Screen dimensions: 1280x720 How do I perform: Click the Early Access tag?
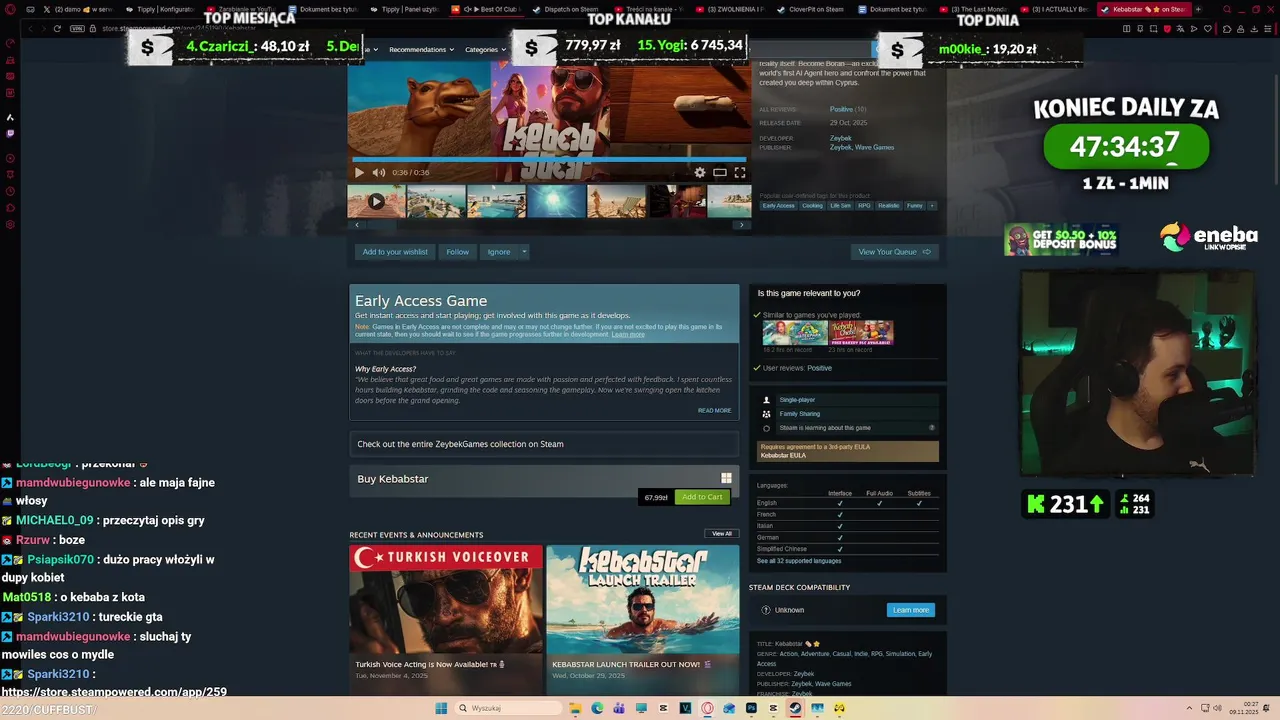tap(778, 206)
